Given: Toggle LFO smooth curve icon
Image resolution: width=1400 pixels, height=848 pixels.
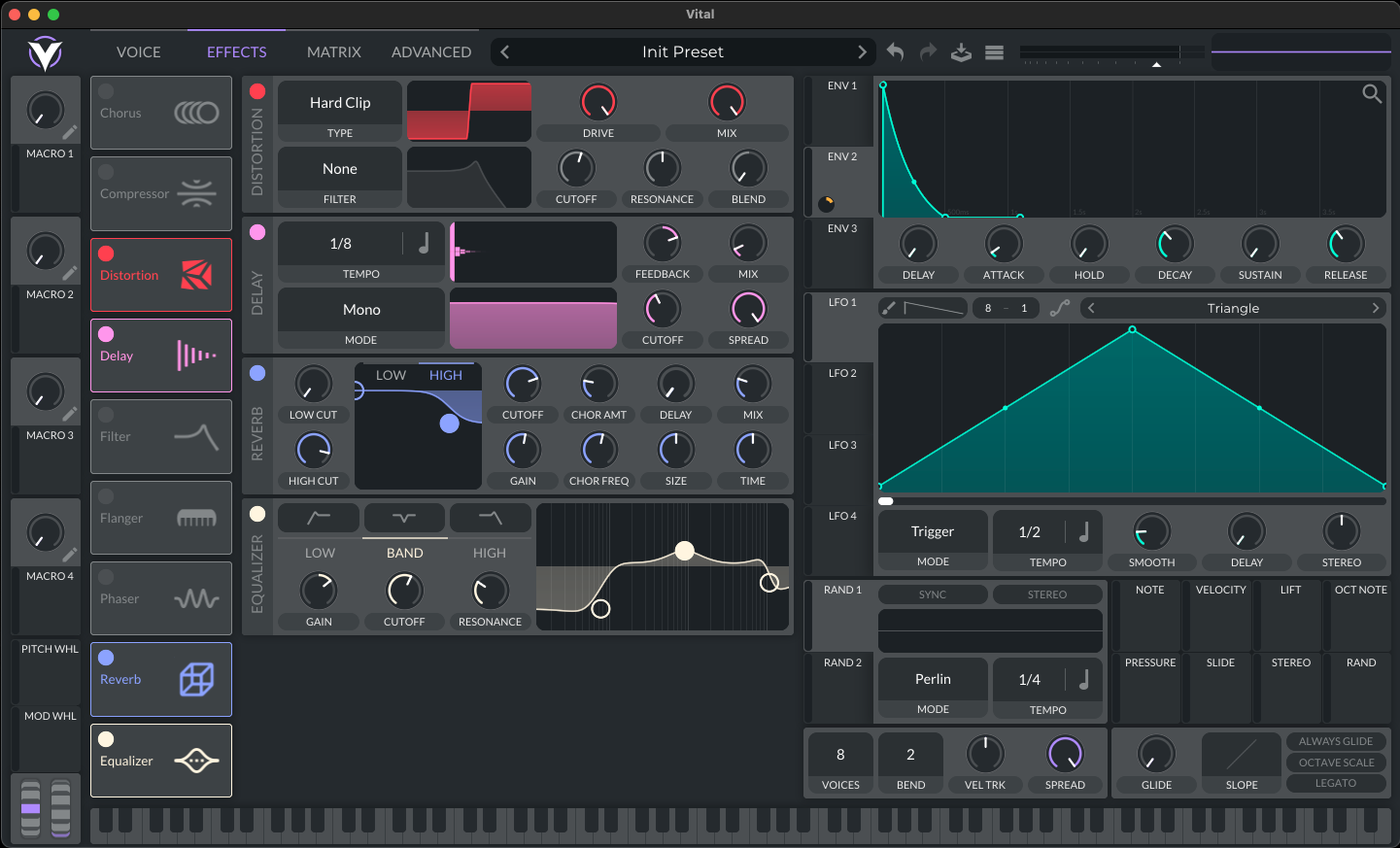Looking at the screenshot, I should pos(1060,308).
